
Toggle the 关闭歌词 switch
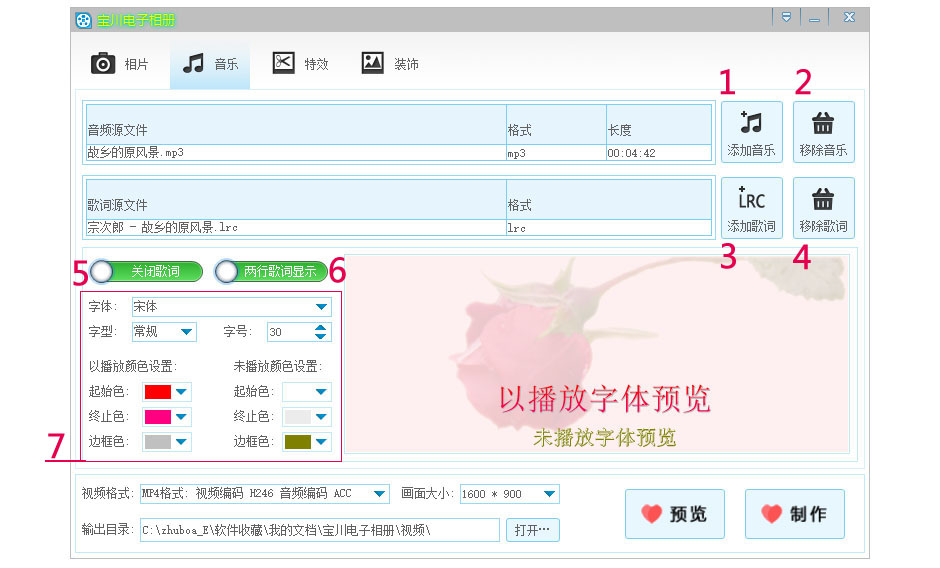tap(146, 272)
